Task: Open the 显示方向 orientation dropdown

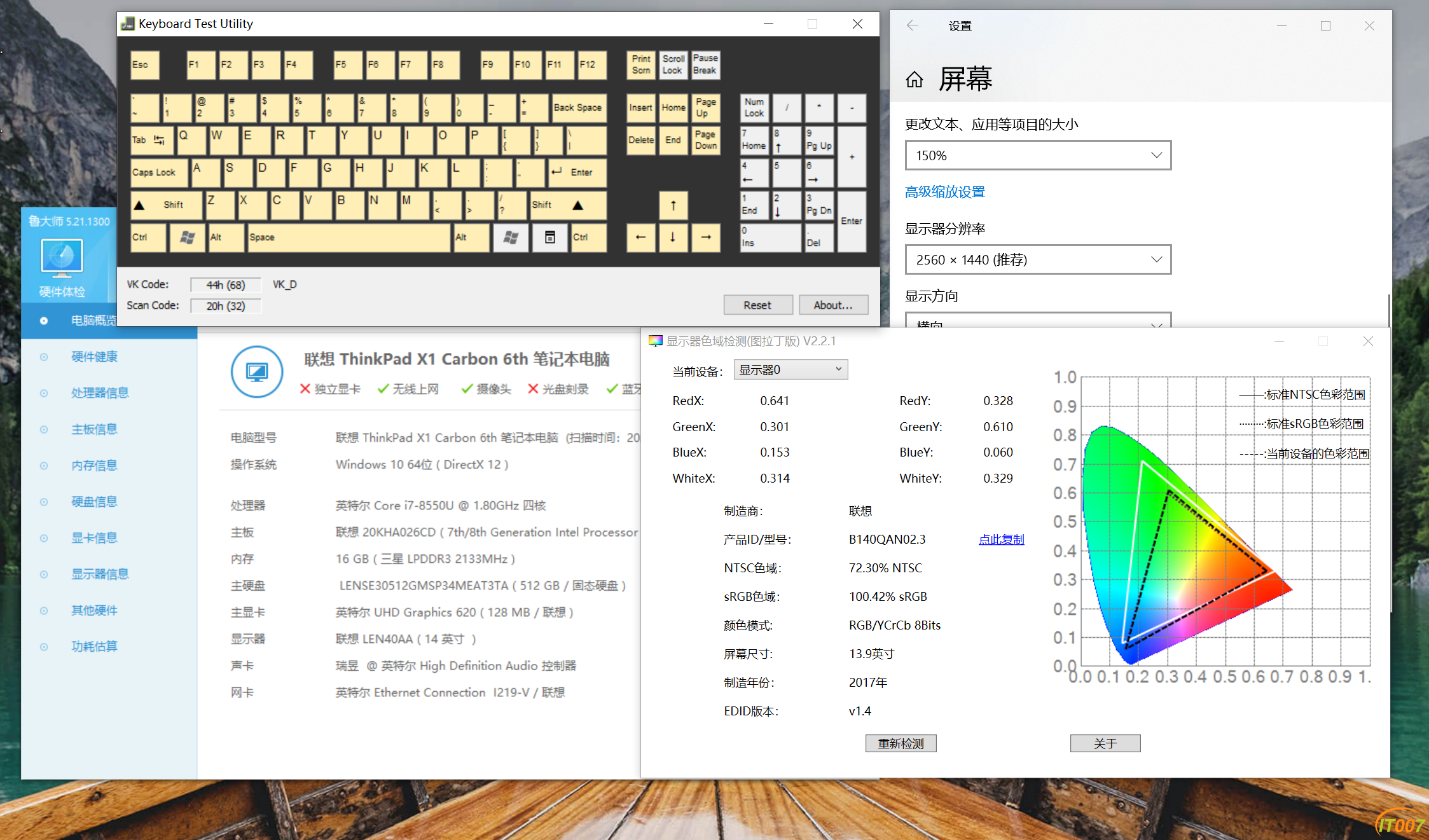Action: click(x=1038, y=320)
